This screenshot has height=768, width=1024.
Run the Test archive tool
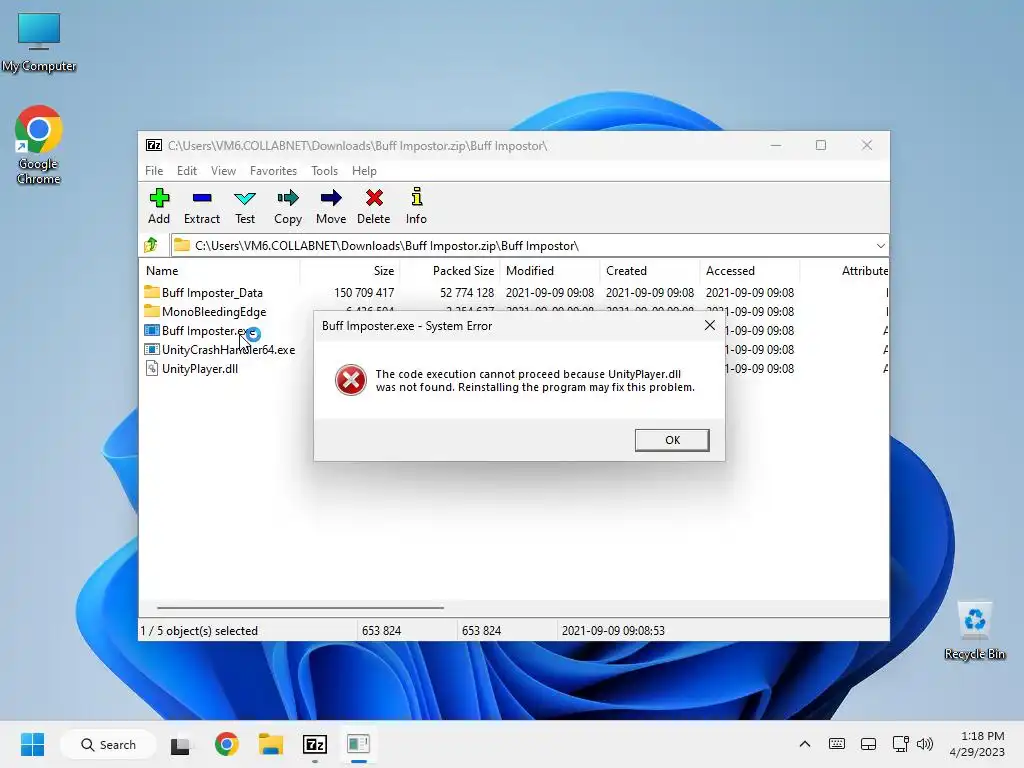pyautogui.click(x=245, y=206)
